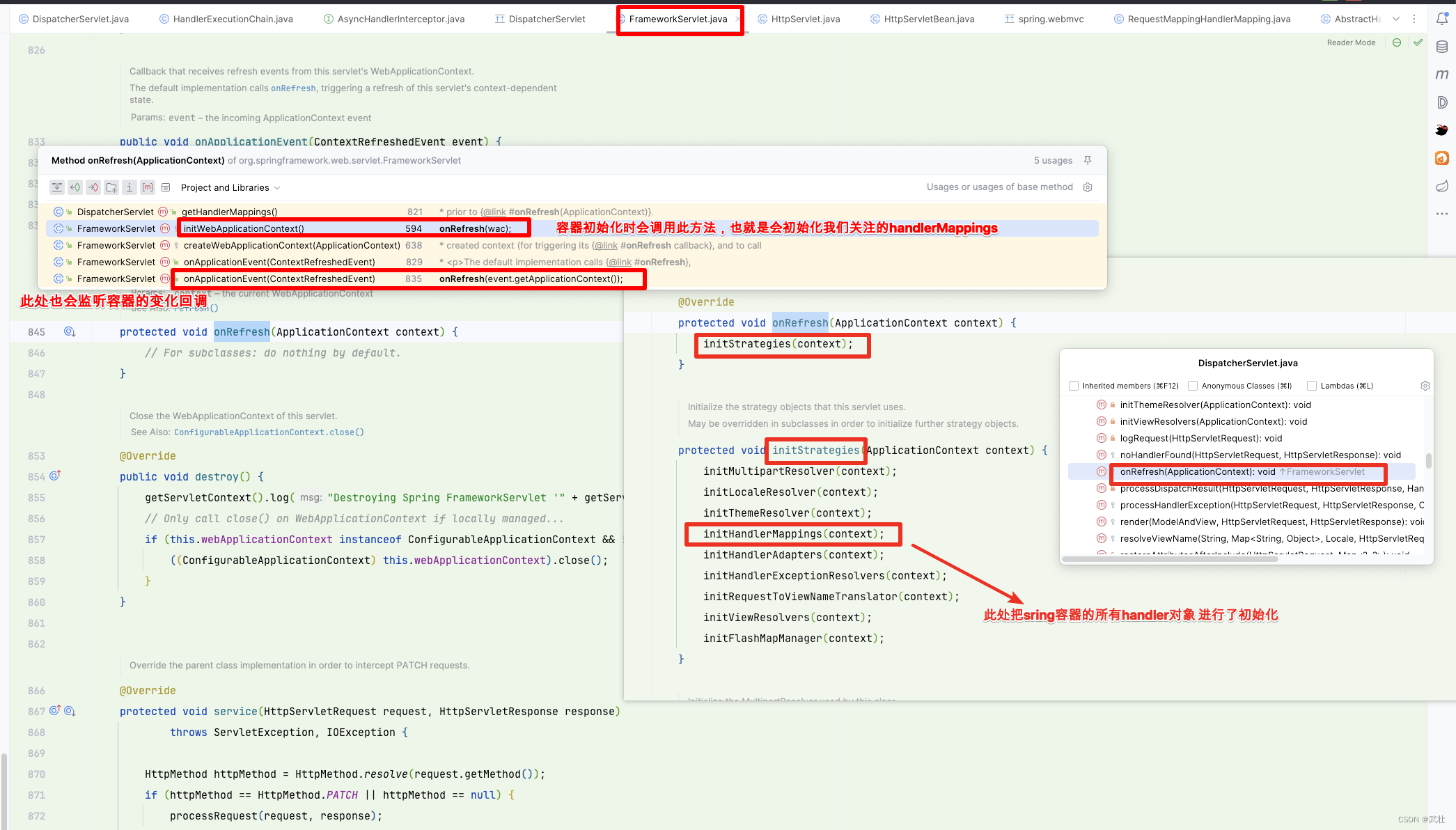This screenshot has width=1456, height=830.
Task: Switch to the AsyncHandlerInterceptor.java tab
Action: coord(394,19)
